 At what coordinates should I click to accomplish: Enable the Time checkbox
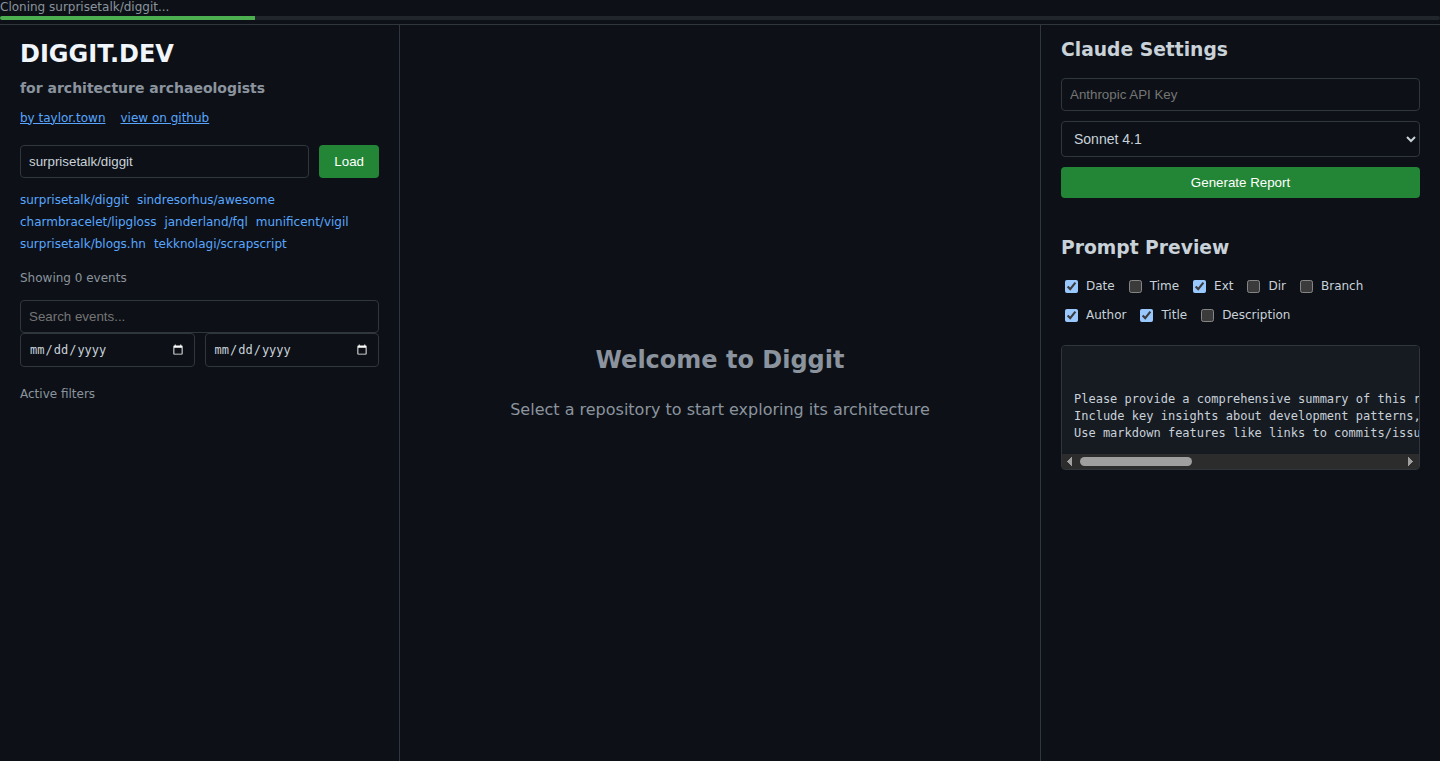1136,286
